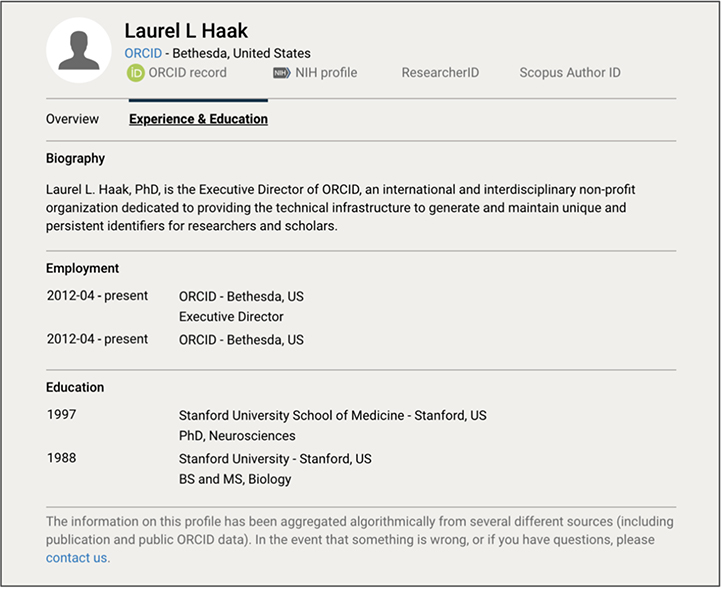Click the Employment section heading

pos(82,268)
